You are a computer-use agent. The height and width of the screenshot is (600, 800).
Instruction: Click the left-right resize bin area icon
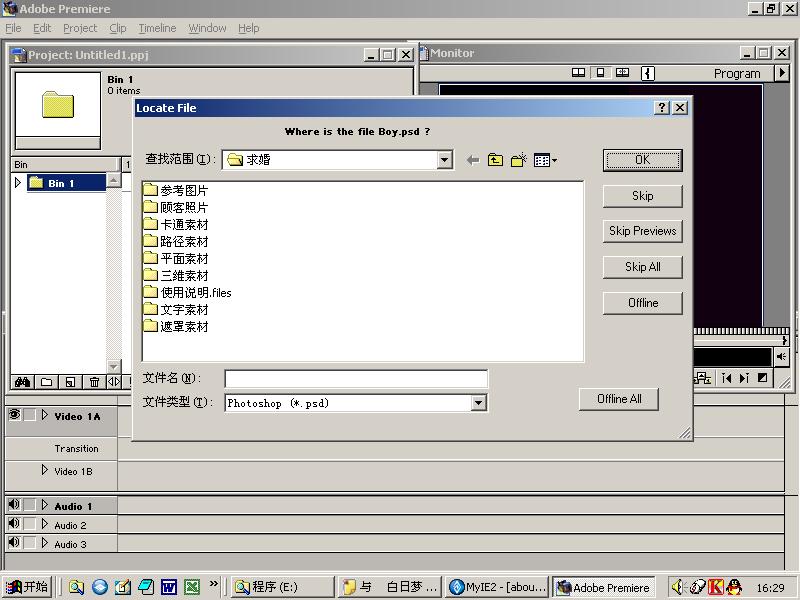pyautogui.click(x=114, y=382)
